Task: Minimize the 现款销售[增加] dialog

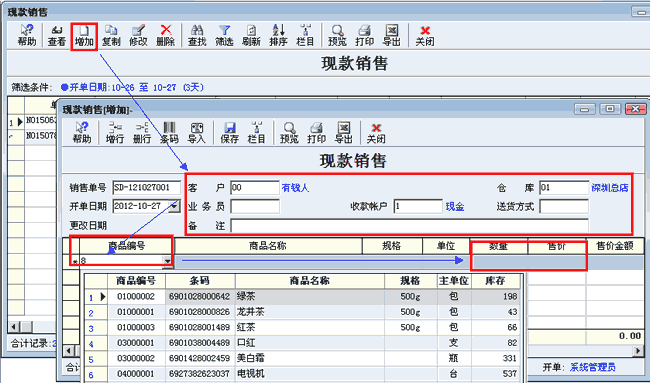Action: 585,109
